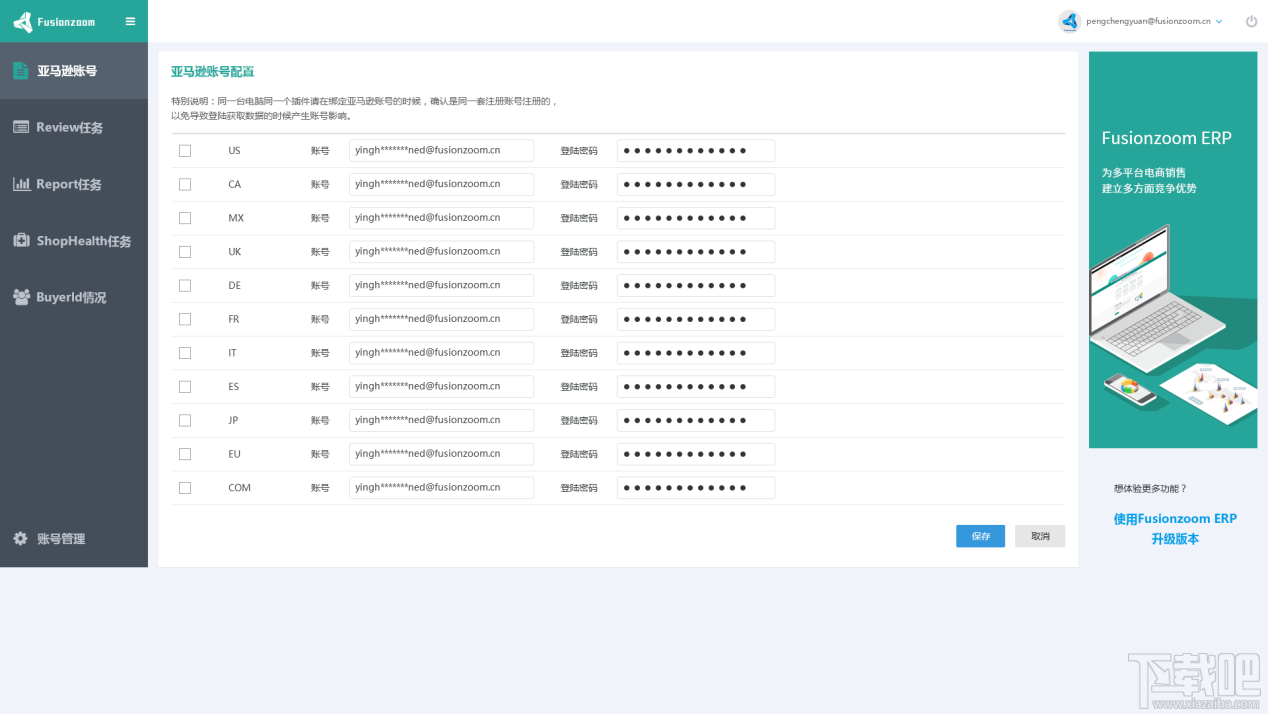The height and width of the screenshot is (714, 1268).
Task: Tick the MX marketplace checkbox
Action: click(x=185, y=218)
